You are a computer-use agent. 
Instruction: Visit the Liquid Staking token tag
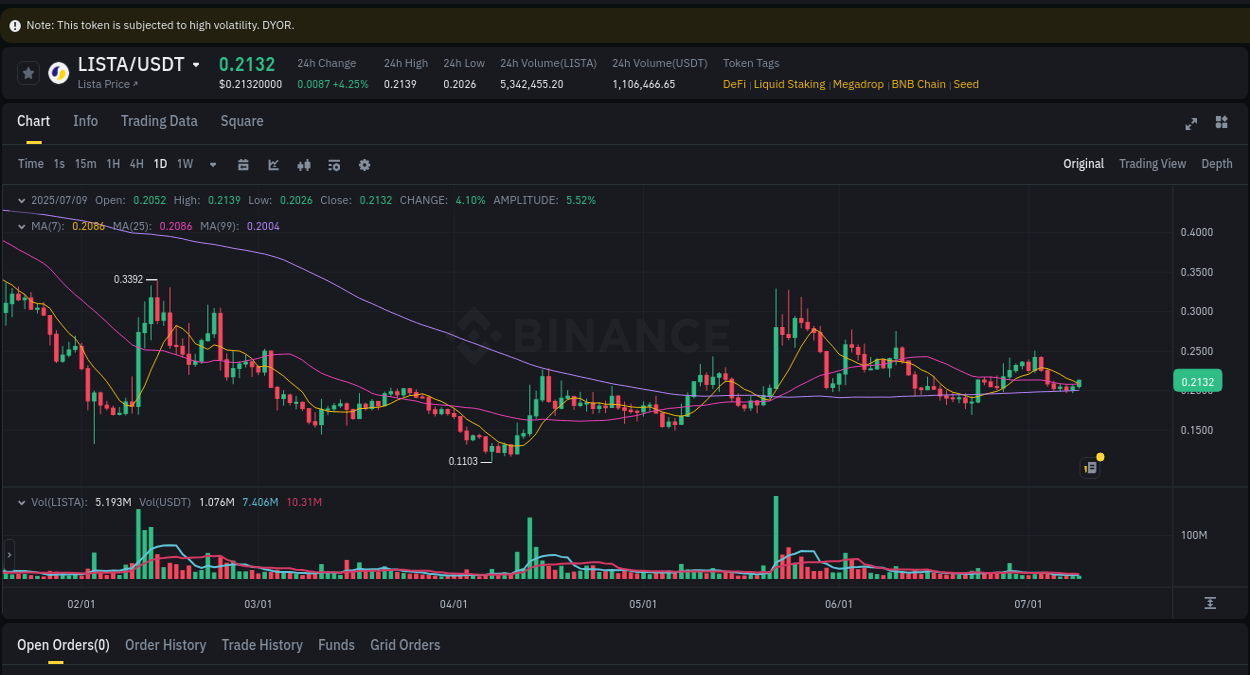click(789, 84)
